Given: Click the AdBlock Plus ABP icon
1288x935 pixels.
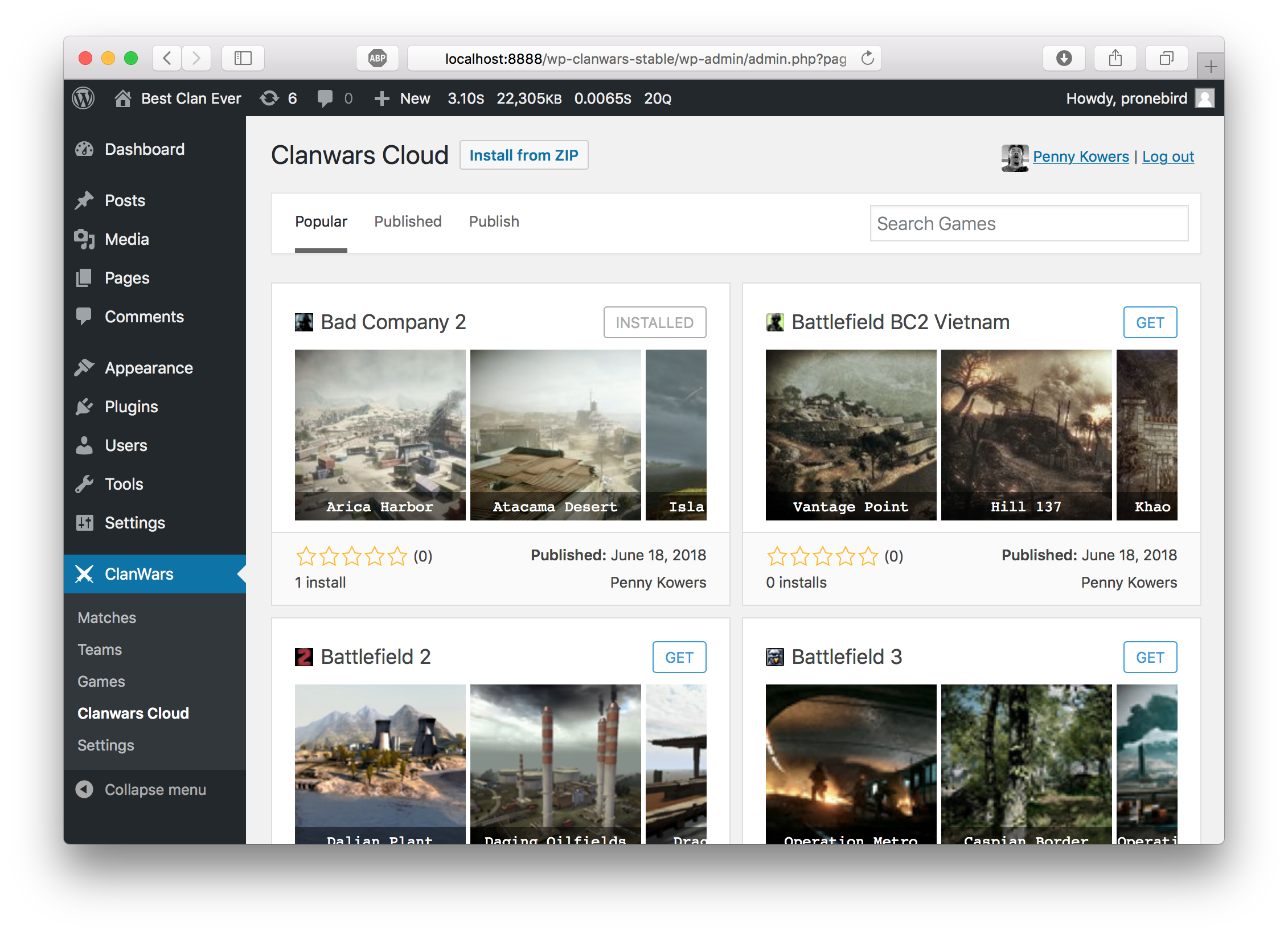Looking at the screenshot, I should (377, 58).
